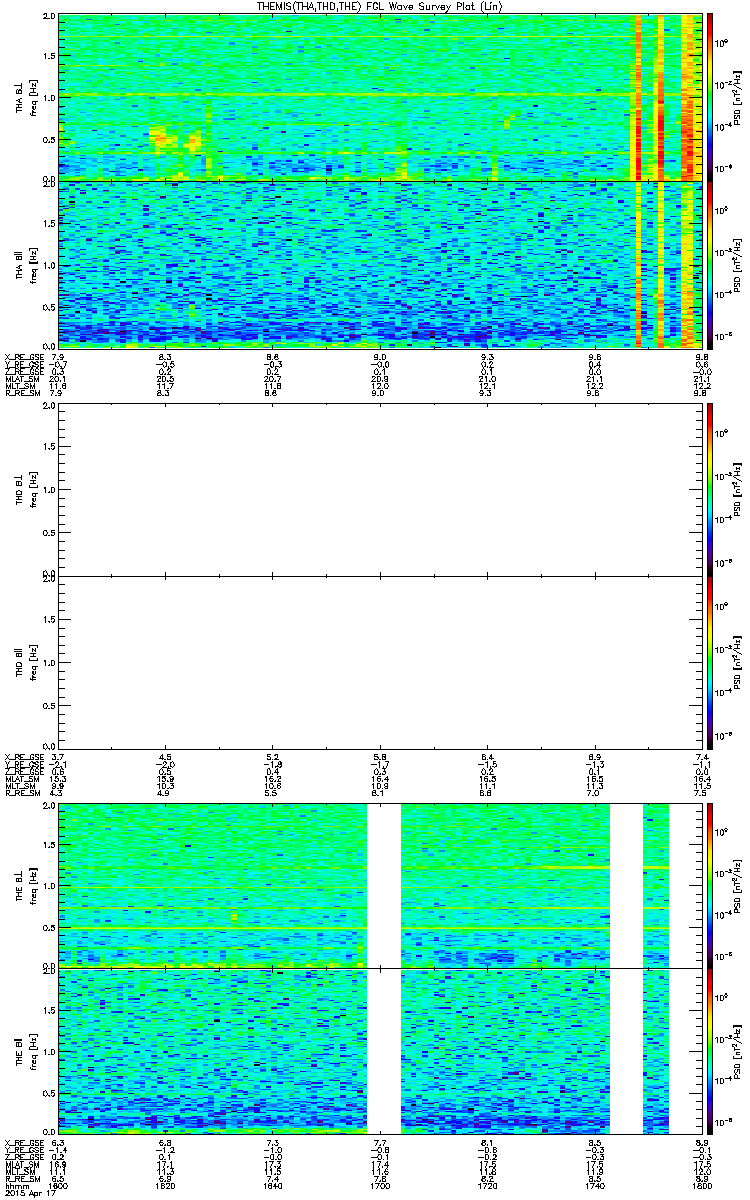Click the plot title "THEMIS(THA,THD,THE) FGL Wave Survey Plot"

381,7
